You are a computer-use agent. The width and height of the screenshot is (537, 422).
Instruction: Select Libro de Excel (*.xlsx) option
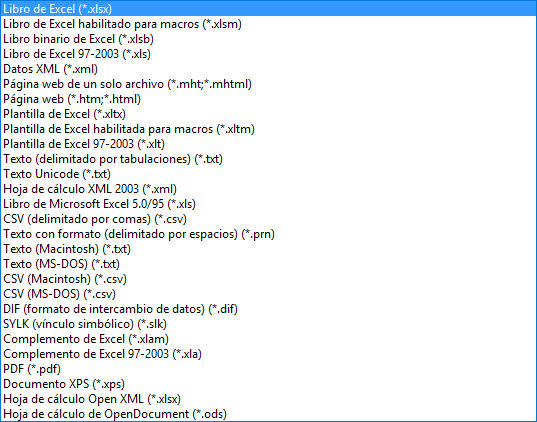tap(268, 9)
